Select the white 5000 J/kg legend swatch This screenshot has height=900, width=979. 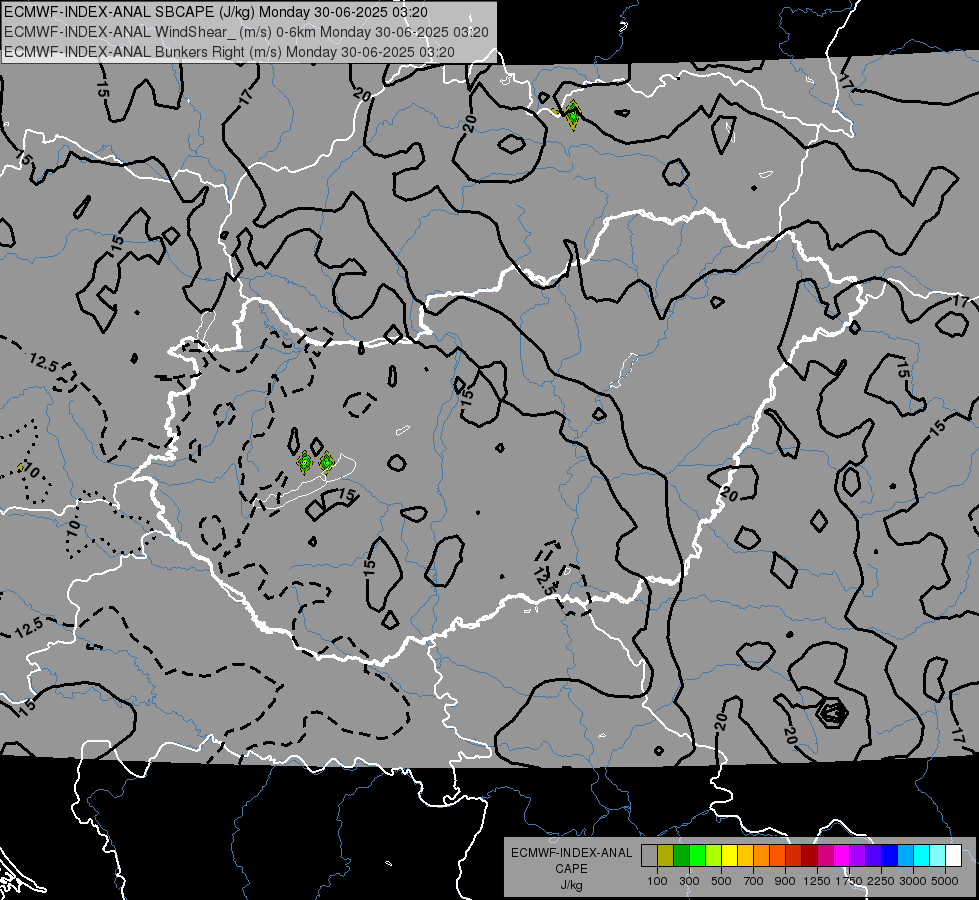(953, 856)
